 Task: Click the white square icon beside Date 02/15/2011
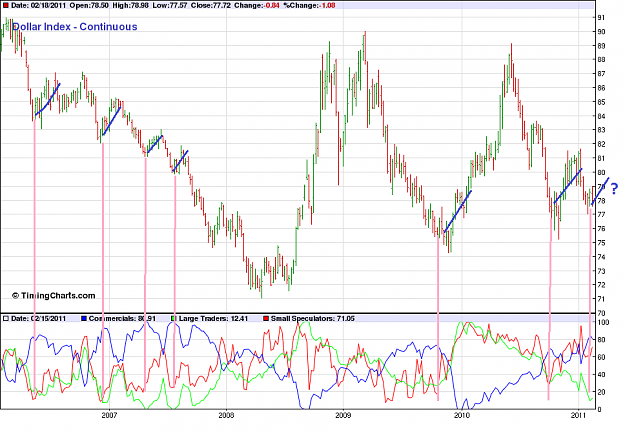(x=6, y=318)
